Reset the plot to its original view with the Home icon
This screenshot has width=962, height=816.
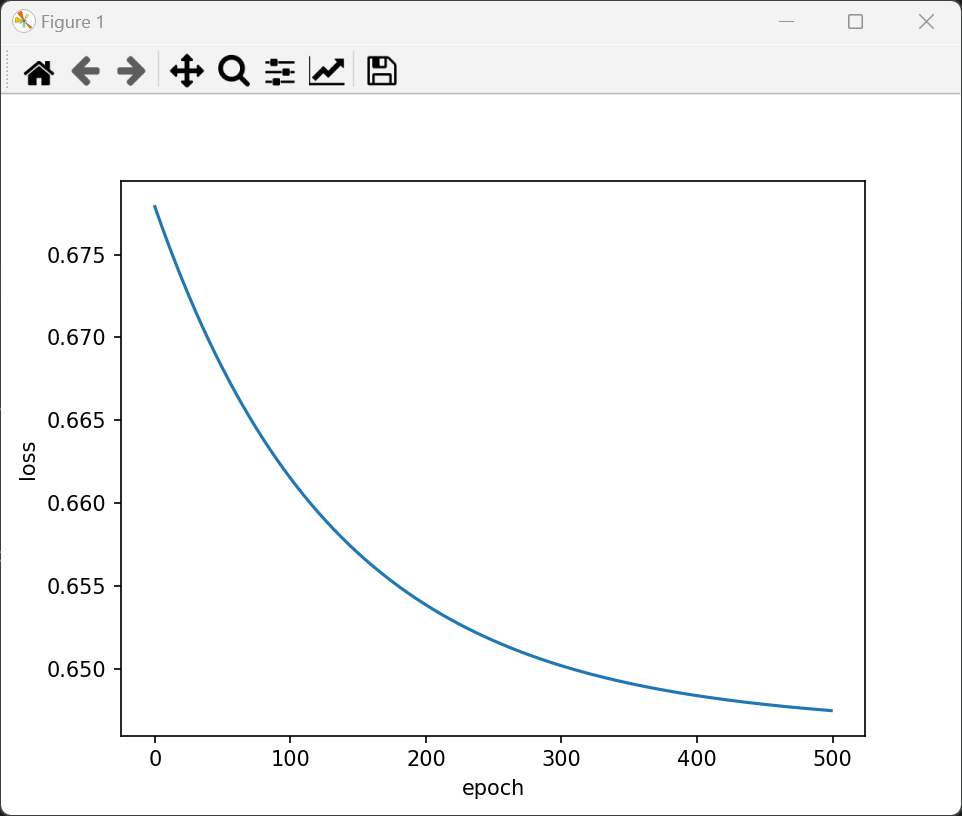click(39, 72)
